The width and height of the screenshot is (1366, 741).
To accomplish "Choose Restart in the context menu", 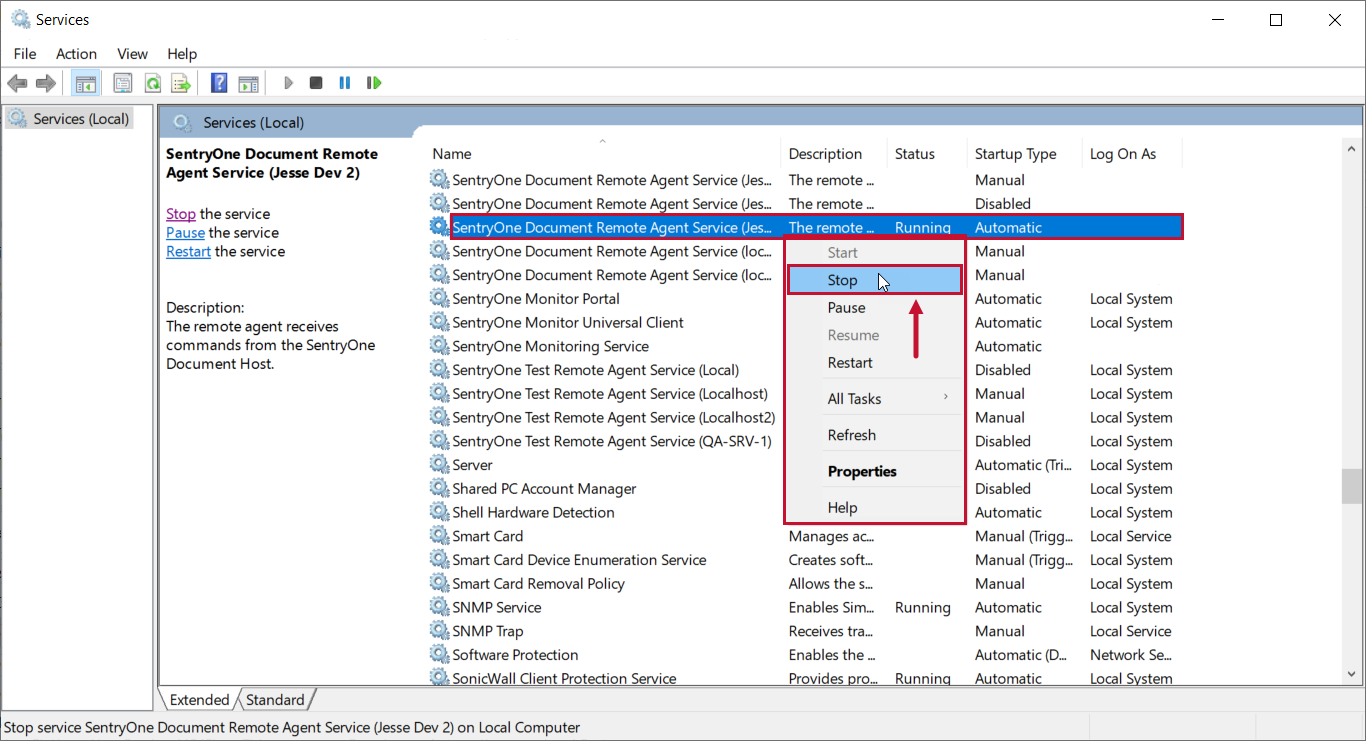I will 874,363.
